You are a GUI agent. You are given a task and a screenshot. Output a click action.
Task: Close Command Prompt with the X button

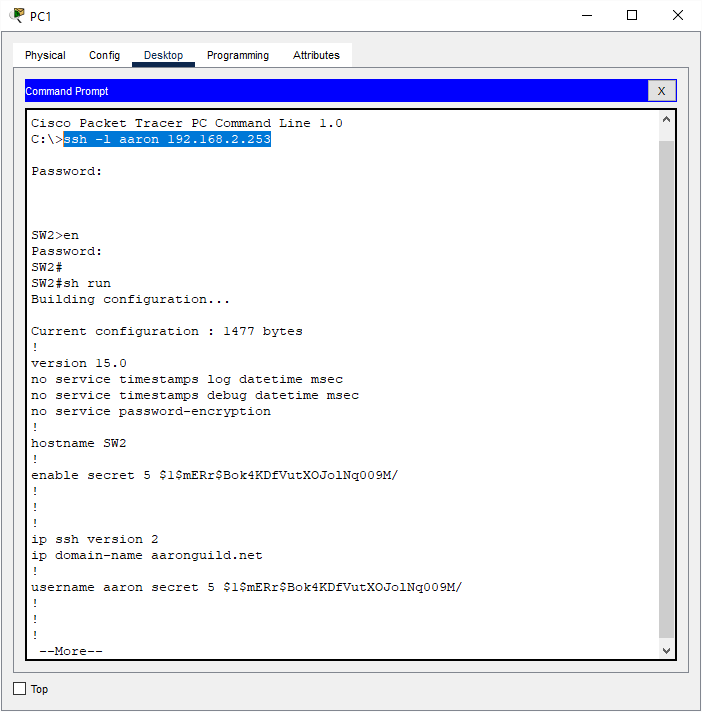pos(661,91)
